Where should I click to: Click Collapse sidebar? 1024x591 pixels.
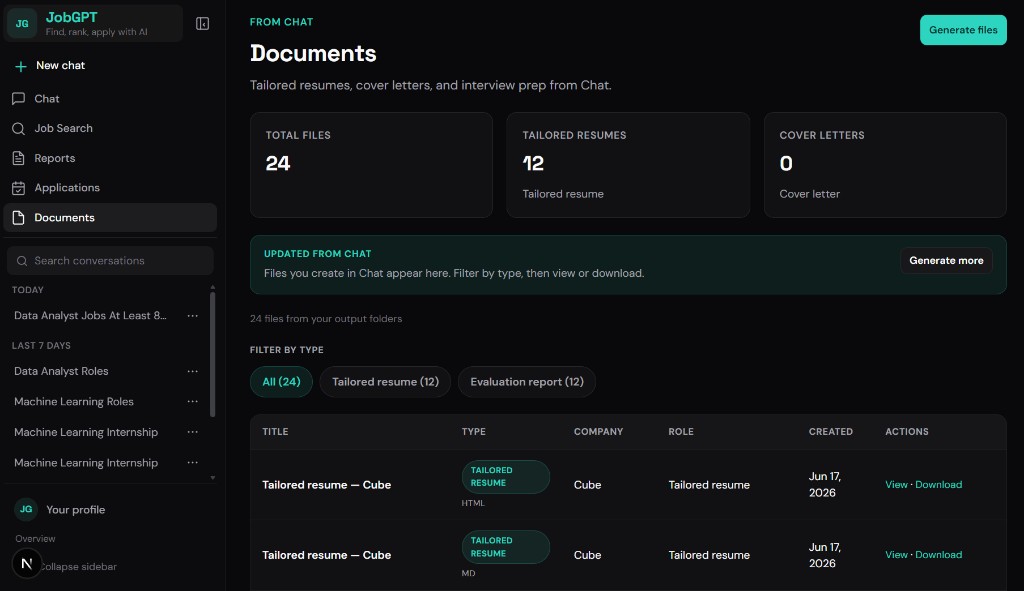click(x=78, y=567)
